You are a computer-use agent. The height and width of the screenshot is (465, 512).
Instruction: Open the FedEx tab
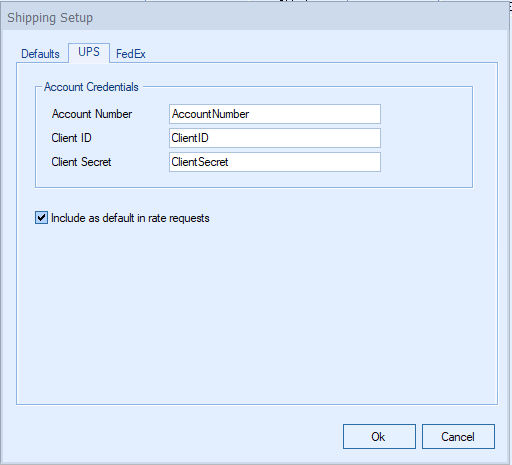(130, 54)
